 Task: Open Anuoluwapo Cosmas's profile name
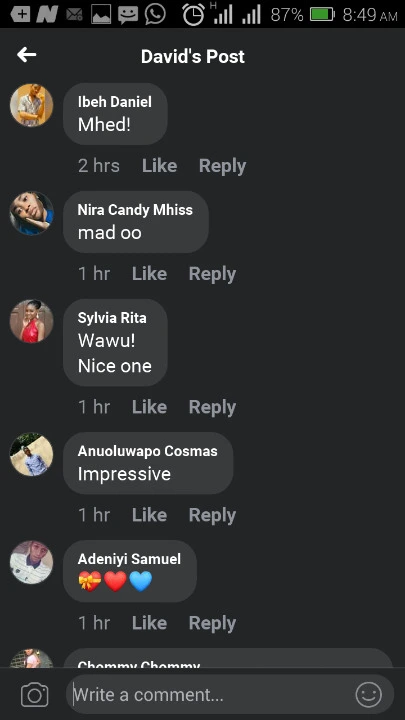coord(147,451)
